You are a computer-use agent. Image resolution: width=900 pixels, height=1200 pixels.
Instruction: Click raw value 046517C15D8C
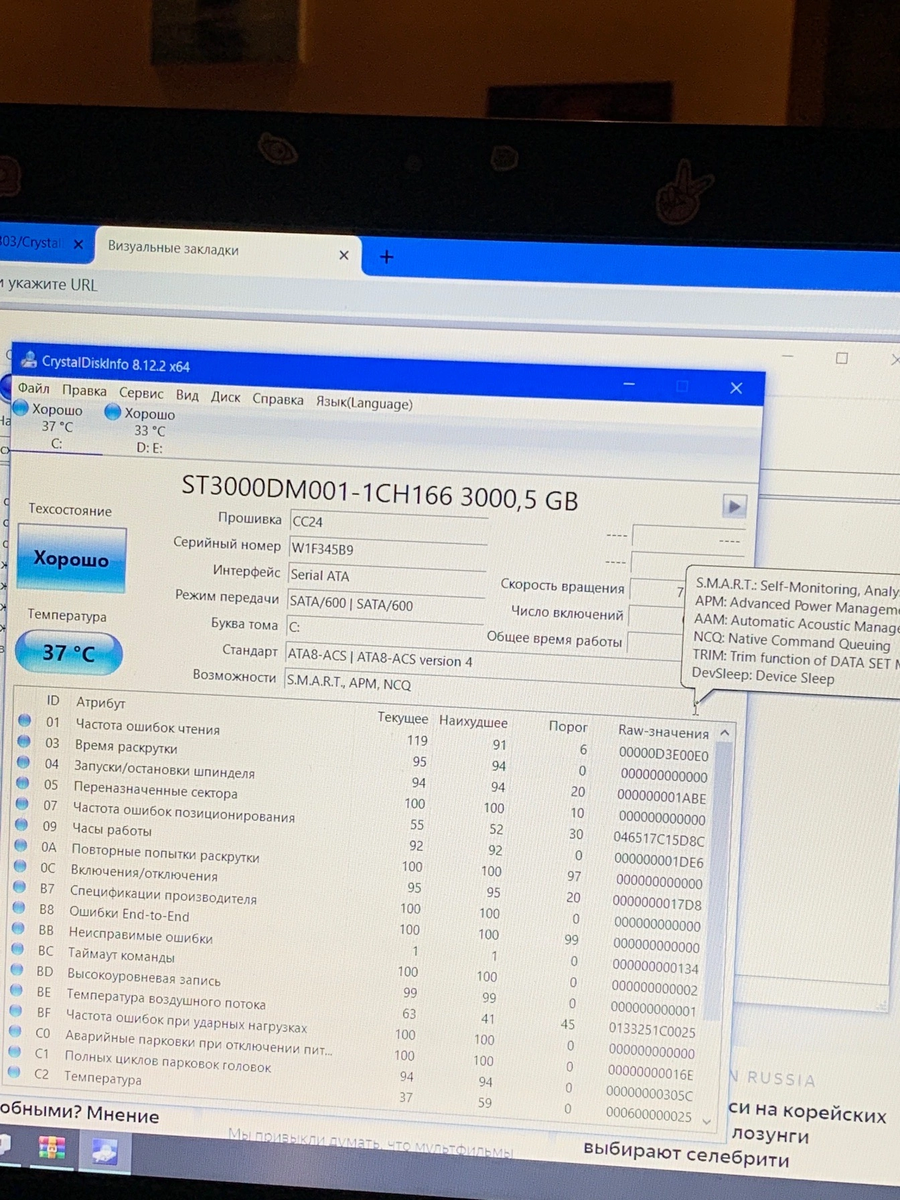(659, 840)
